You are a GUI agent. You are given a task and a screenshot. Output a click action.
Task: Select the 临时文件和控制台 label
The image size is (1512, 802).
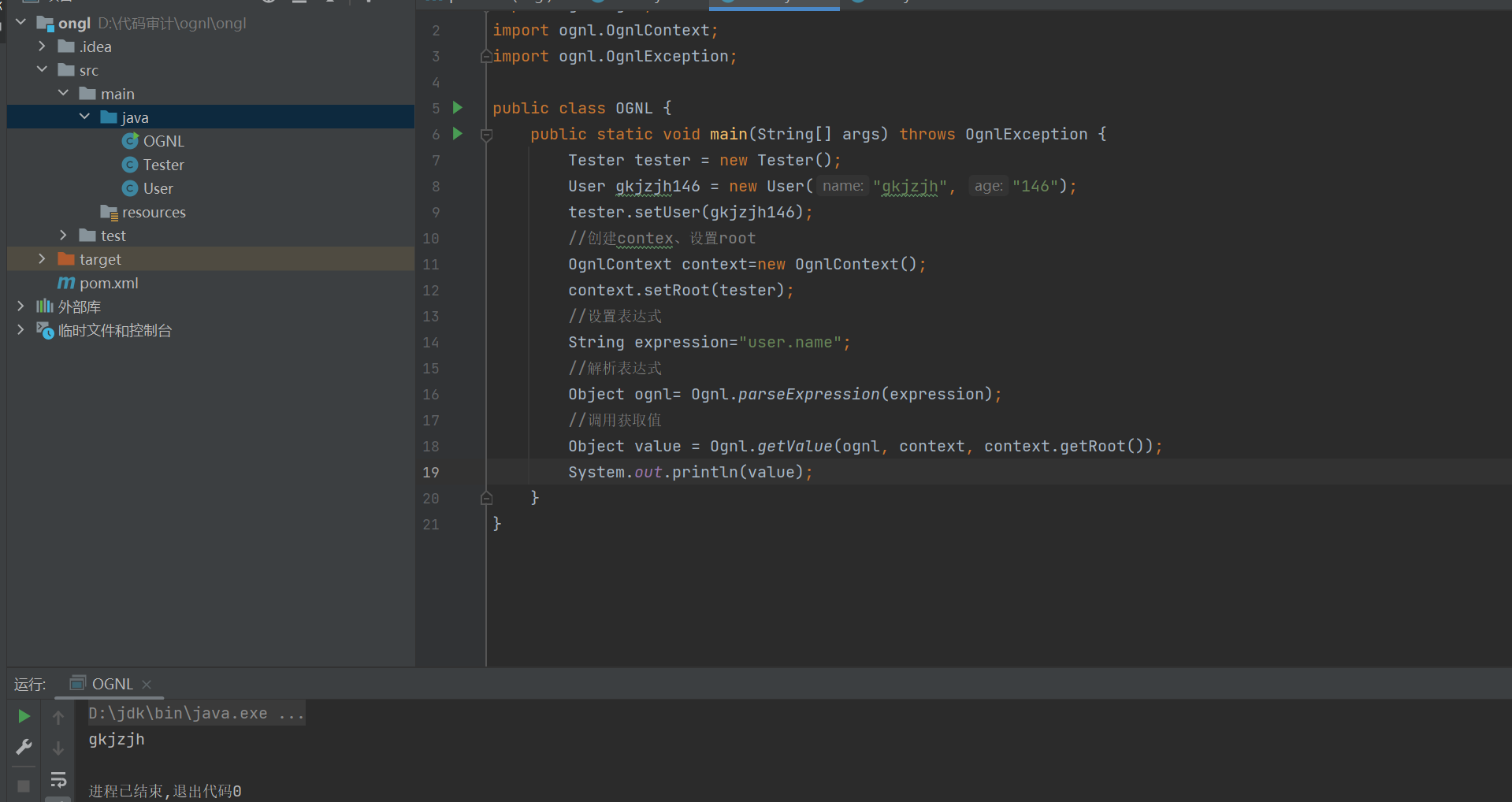tap(115, 330)
